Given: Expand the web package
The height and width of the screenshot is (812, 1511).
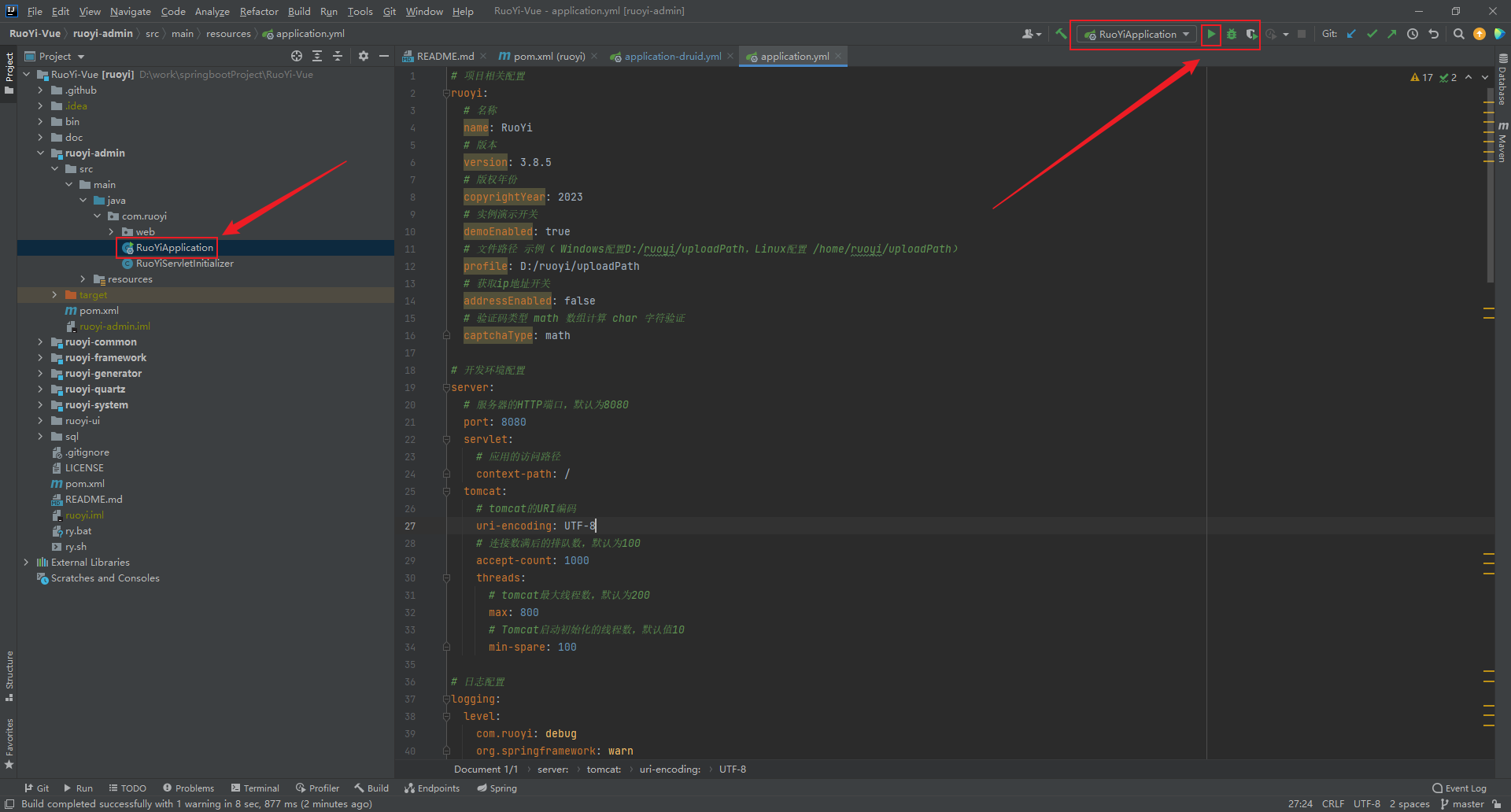Looking at the screenshot, I should [111, 231].
